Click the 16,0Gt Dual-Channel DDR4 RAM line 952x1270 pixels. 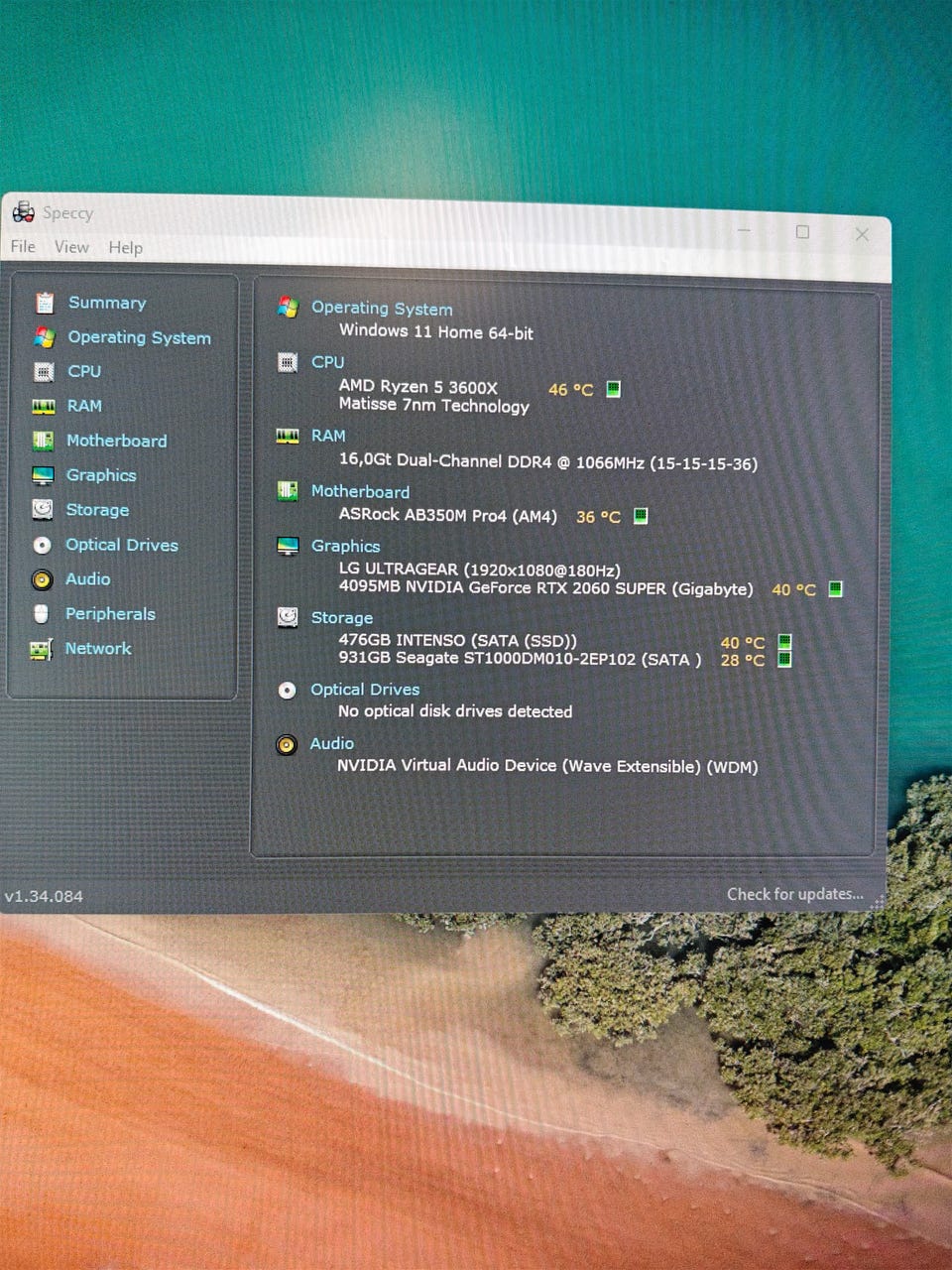pos(548,462)
